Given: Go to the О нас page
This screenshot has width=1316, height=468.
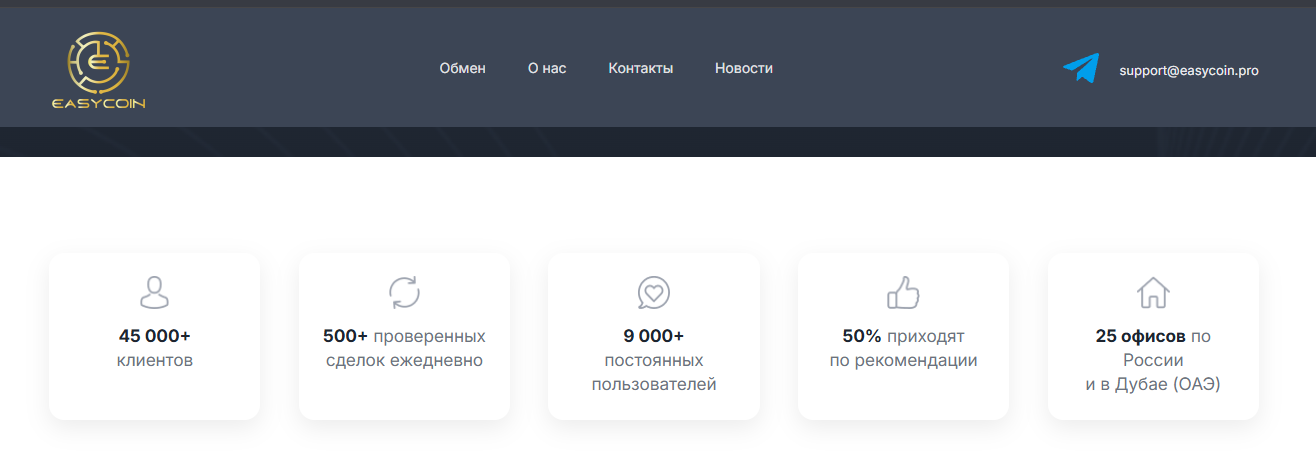Looking at the screenshot, I should 547,68.
